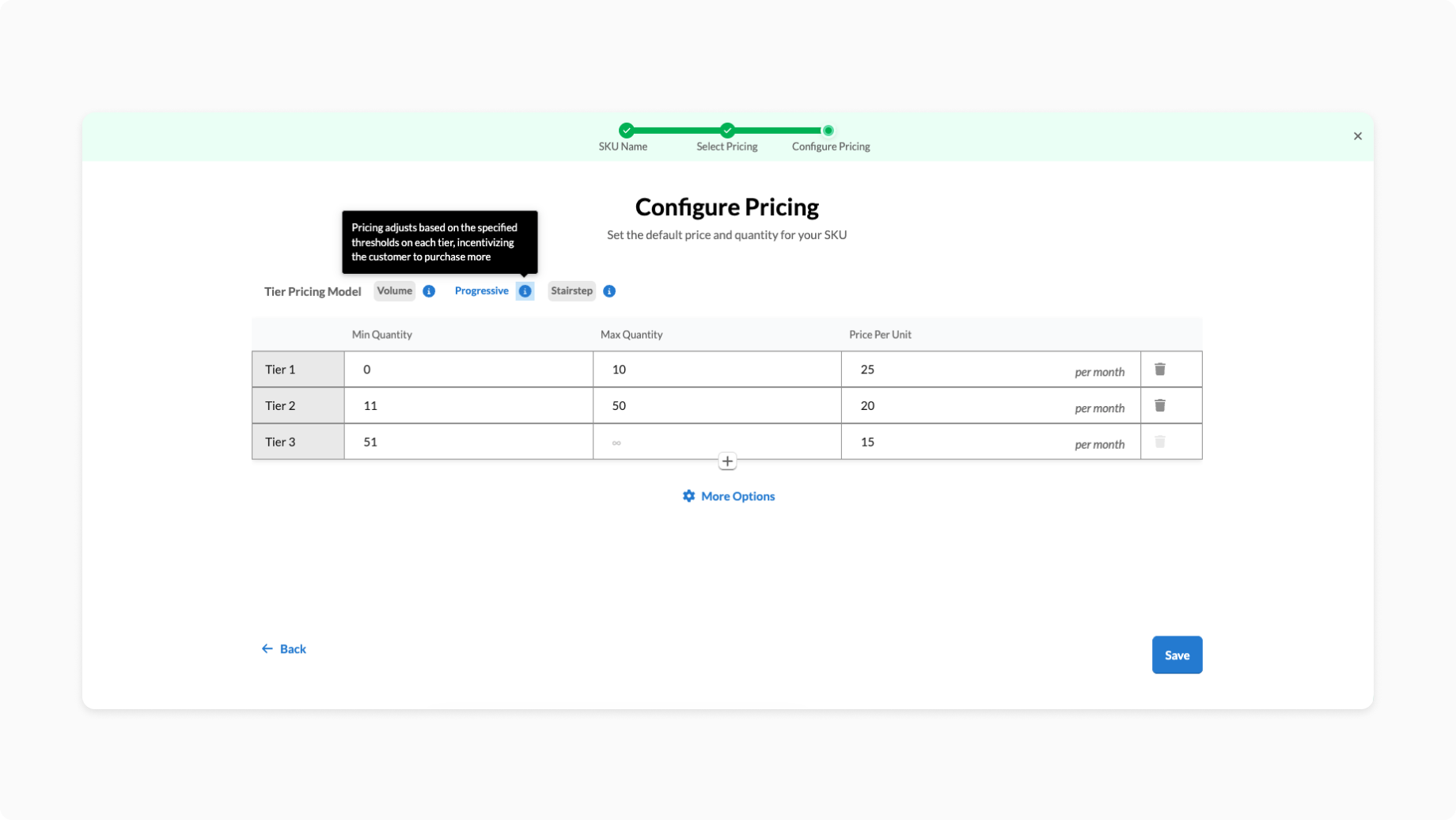Click the plus icon to add tier
This screenshot has height=820, width=1456.
click(x=727, y=461)
